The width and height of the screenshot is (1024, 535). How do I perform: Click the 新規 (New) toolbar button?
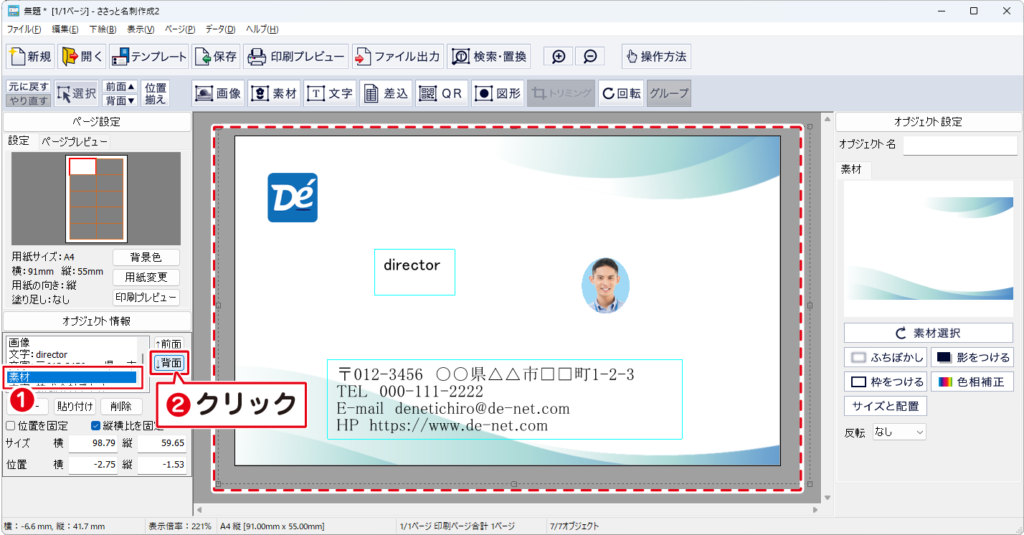(x=30, y=57)
